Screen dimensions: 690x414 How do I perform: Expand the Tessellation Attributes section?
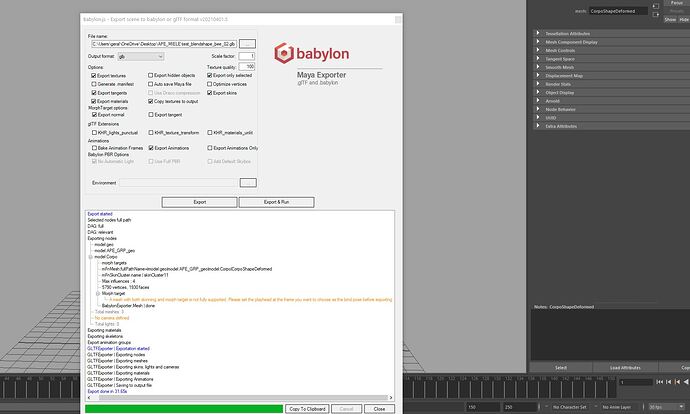pyautogui.click(x=538, y=33)
